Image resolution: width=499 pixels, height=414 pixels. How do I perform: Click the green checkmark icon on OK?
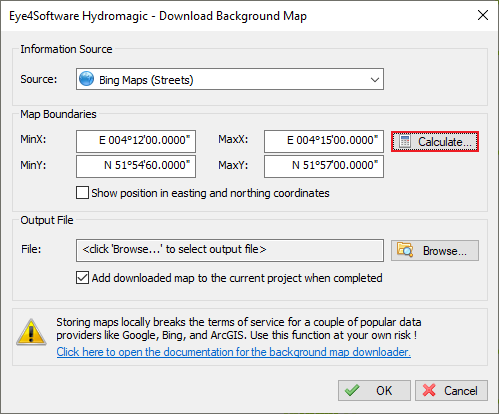pyautogui.click(x=352, y=390)
